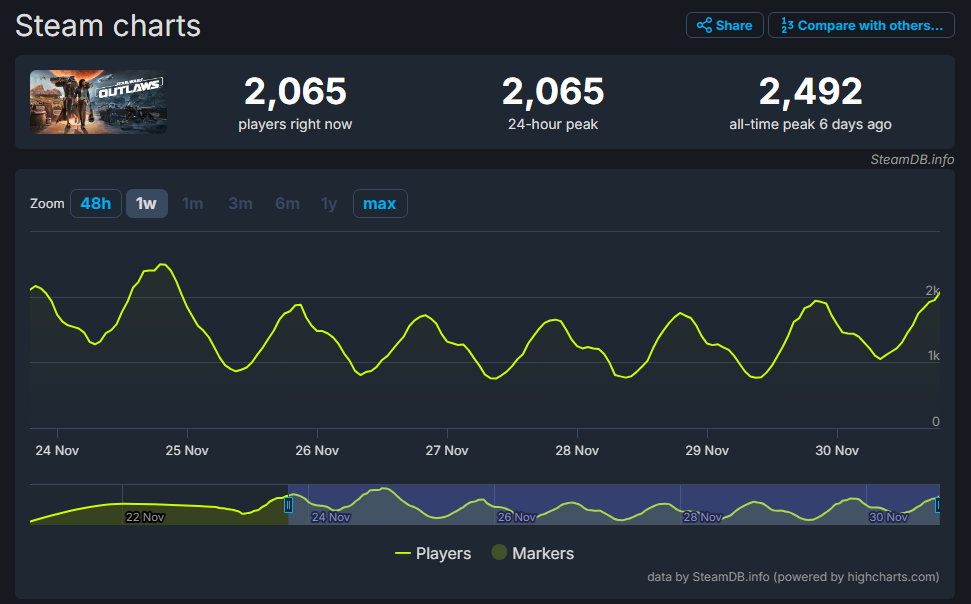Choose the 1y zoom option
The height and width of the screenshot is (604, 971).
(329, 203)
